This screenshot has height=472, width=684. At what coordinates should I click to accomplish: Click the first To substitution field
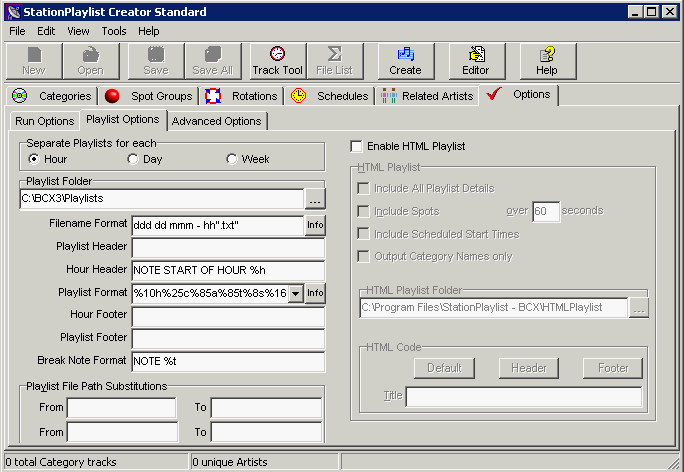[266, 408]
